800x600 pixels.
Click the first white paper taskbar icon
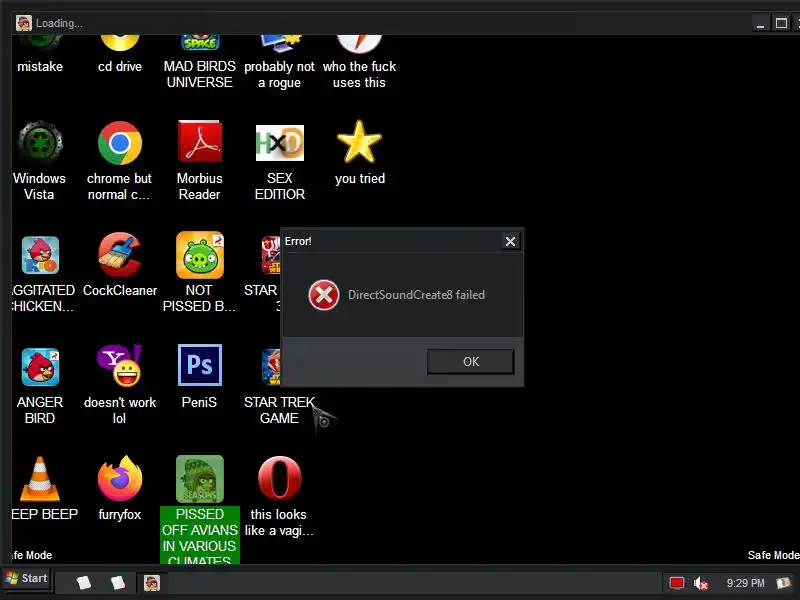[84, 583]
